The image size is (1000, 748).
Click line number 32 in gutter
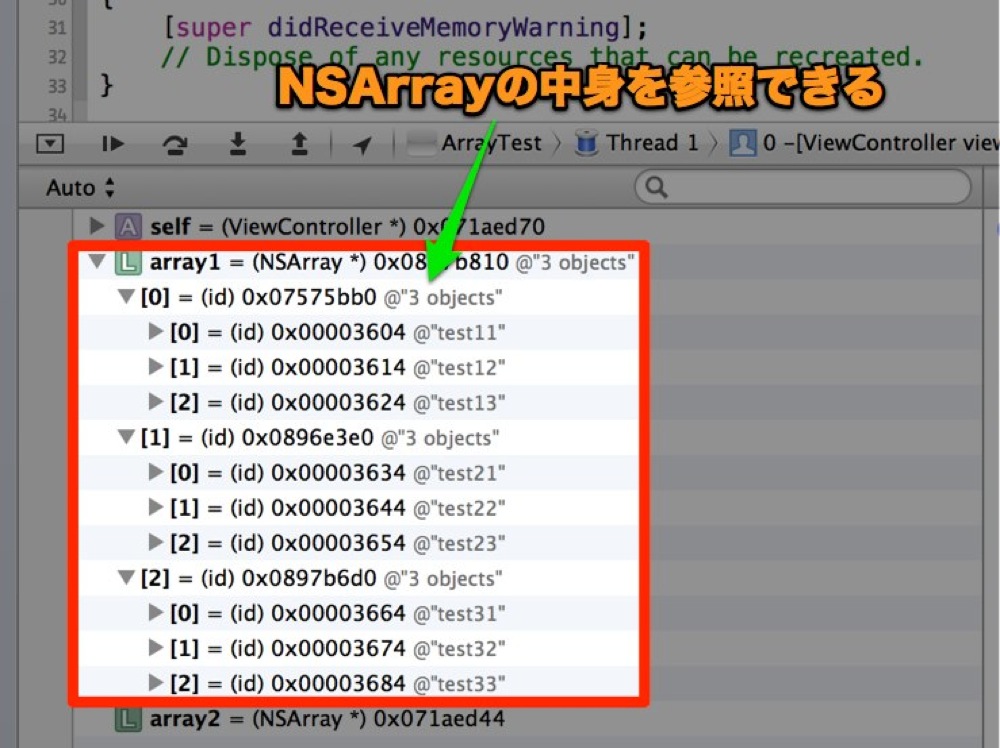coord(57,57)
